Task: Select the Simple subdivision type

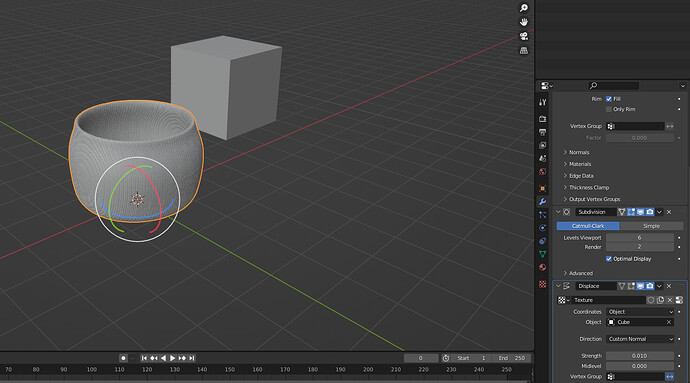Action: pyautogui.click(x=651, y=226)
